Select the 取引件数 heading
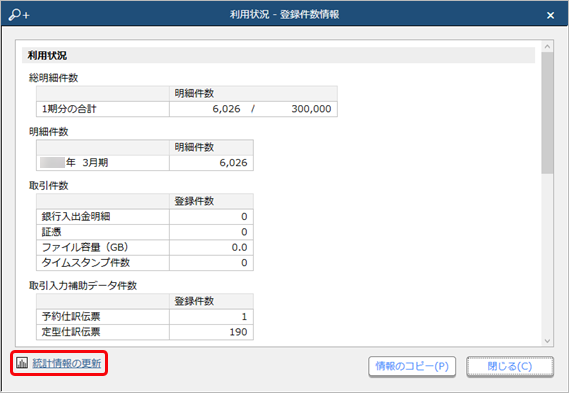The height and width of the screenshot is (393, 569). click(49, 185)
